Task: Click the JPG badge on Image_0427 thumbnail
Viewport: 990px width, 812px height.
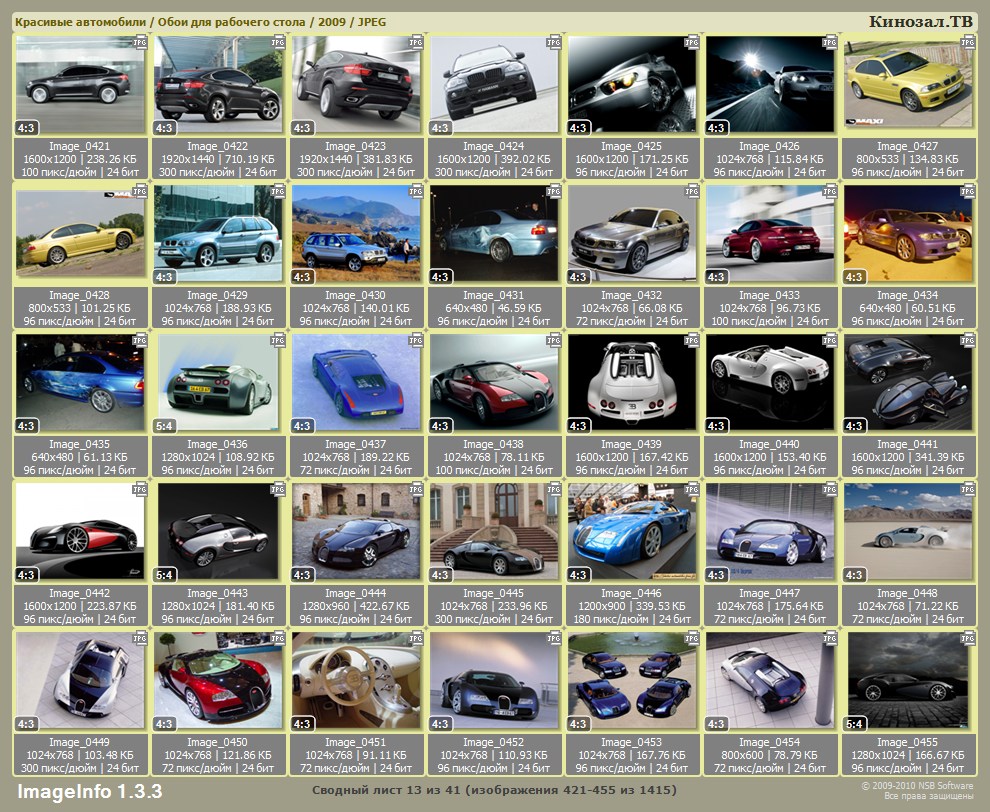Action: [x=967, y=42]
